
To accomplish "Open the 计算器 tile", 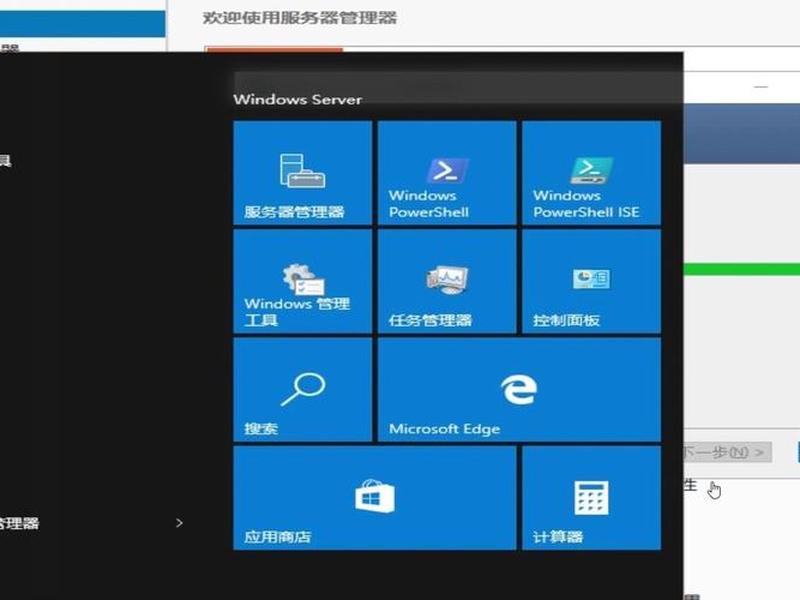I will pyautogui.click(x=591, y=498).
